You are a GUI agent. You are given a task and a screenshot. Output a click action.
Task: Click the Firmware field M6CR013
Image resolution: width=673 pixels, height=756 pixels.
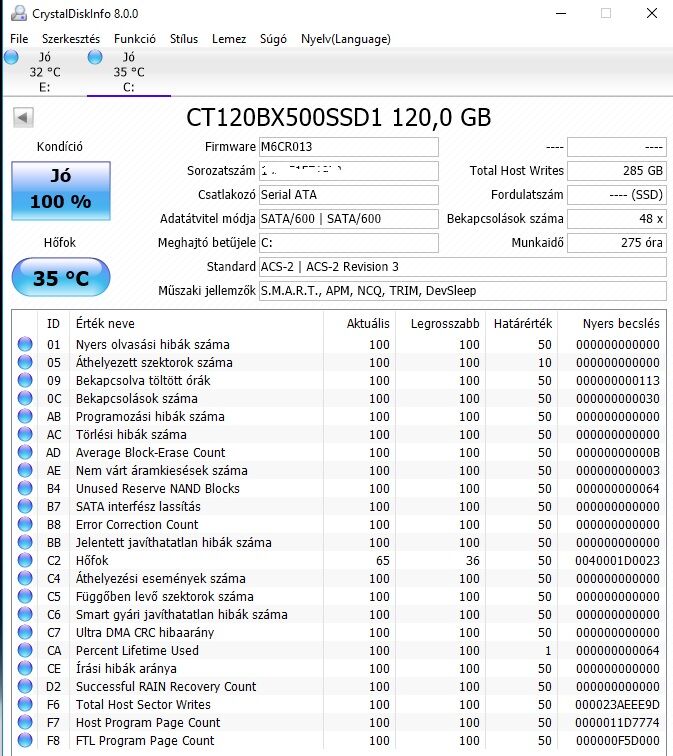(349, 147)
